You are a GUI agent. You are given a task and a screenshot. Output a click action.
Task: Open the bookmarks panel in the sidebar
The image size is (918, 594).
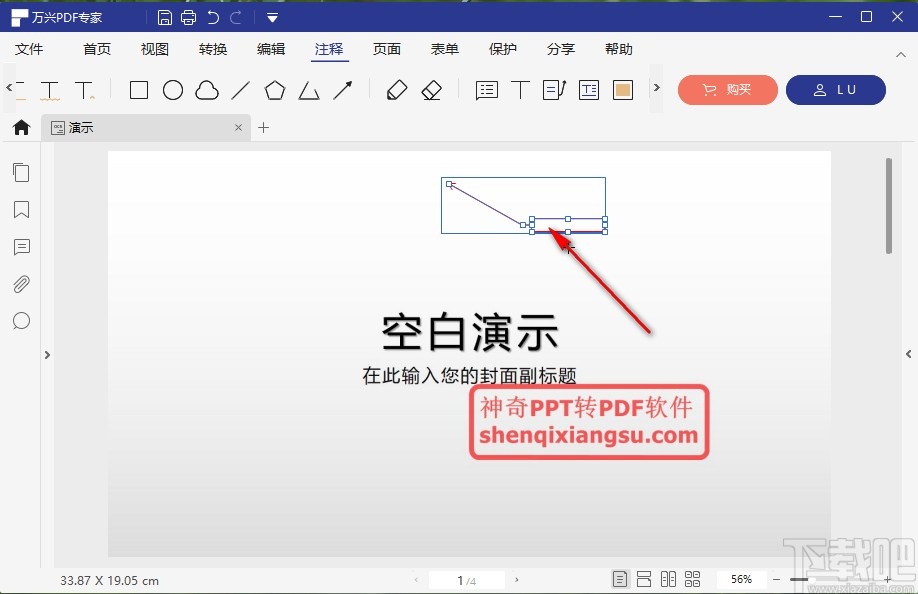click(x=21, y=210)
